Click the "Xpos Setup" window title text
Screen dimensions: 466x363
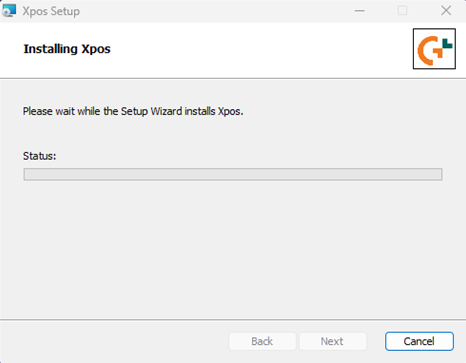(x=51, y=11)
